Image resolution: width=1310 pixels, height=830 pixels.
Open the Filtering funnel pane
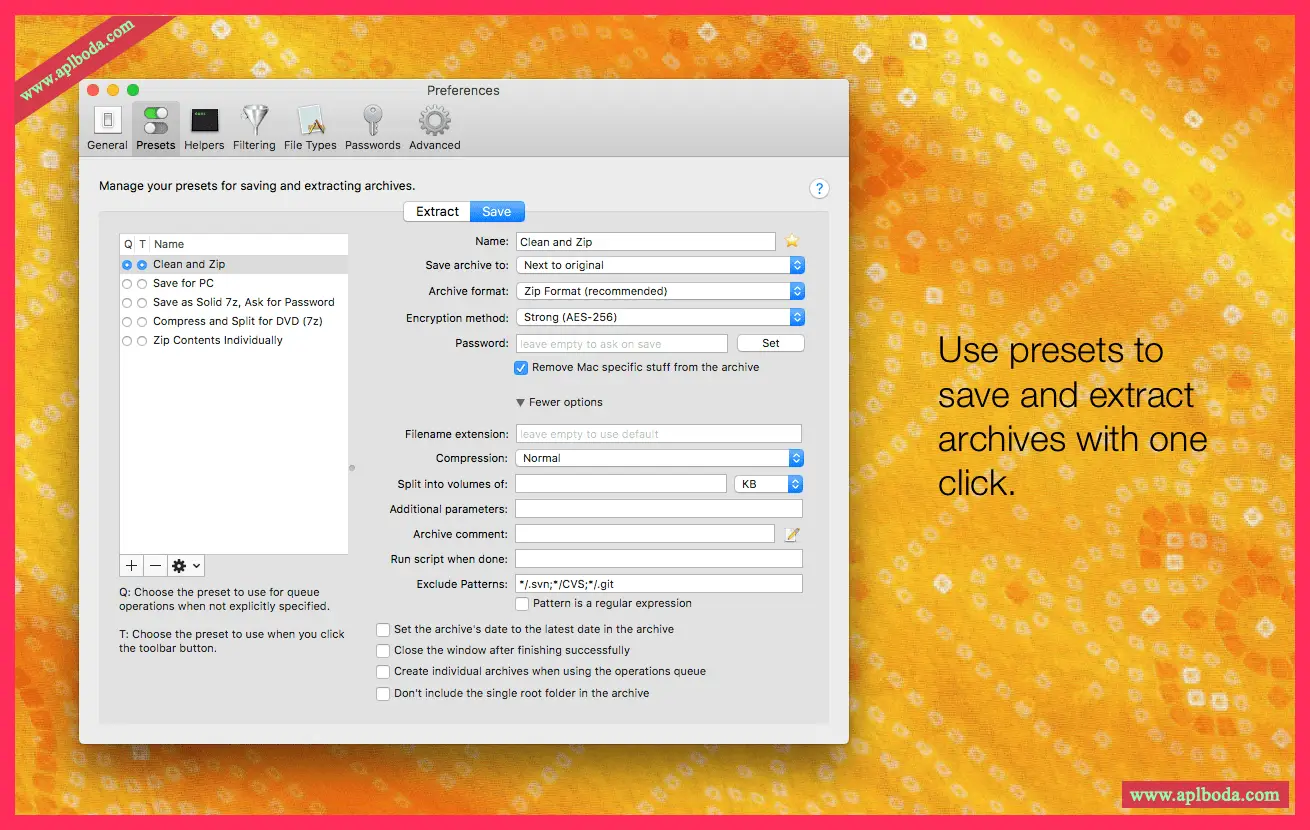click(254, 128)
